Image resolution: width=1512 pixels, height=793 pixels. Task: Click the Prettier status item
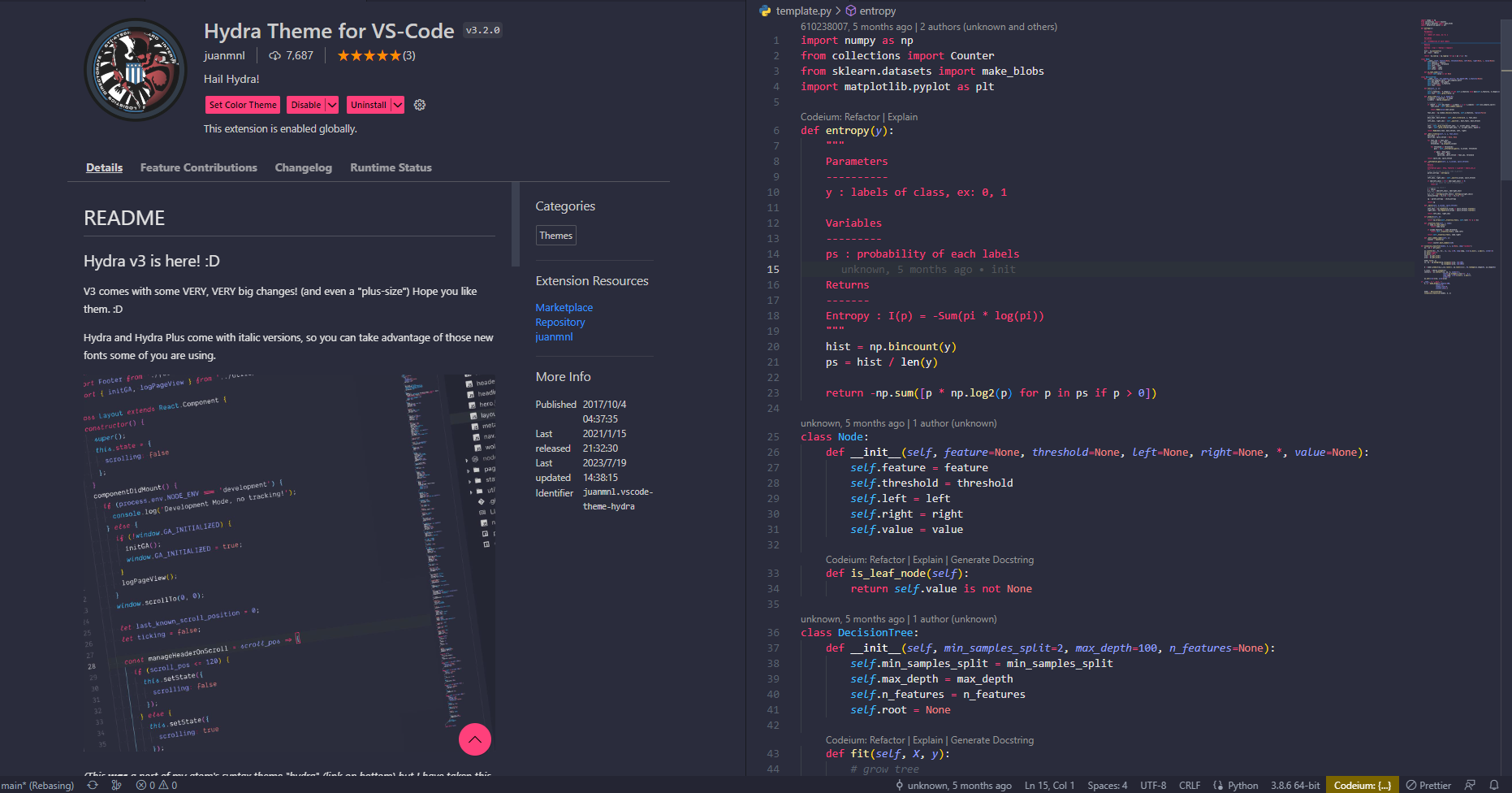click(x=1428, y=785)
